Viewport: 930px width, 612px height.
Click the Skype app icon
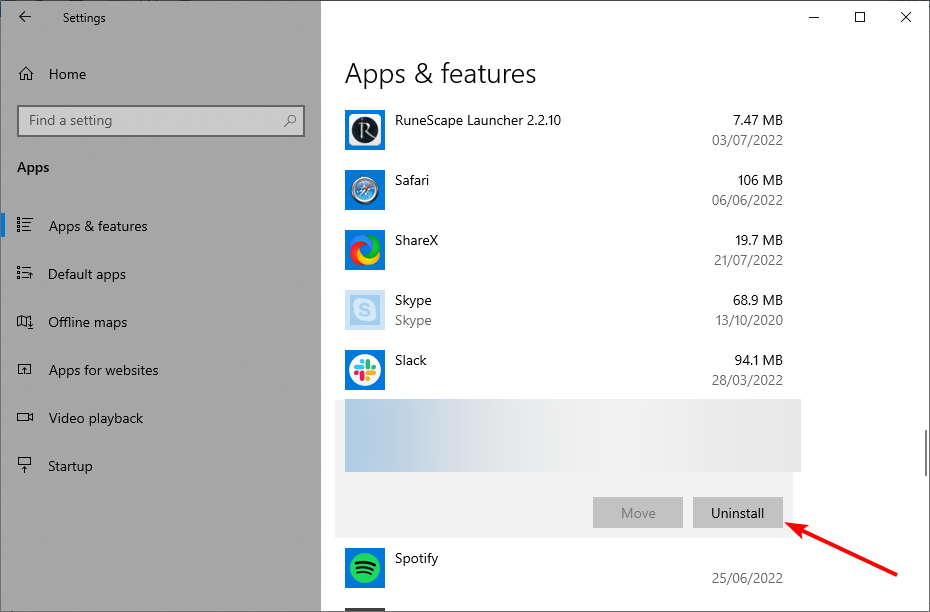point(365,310)
